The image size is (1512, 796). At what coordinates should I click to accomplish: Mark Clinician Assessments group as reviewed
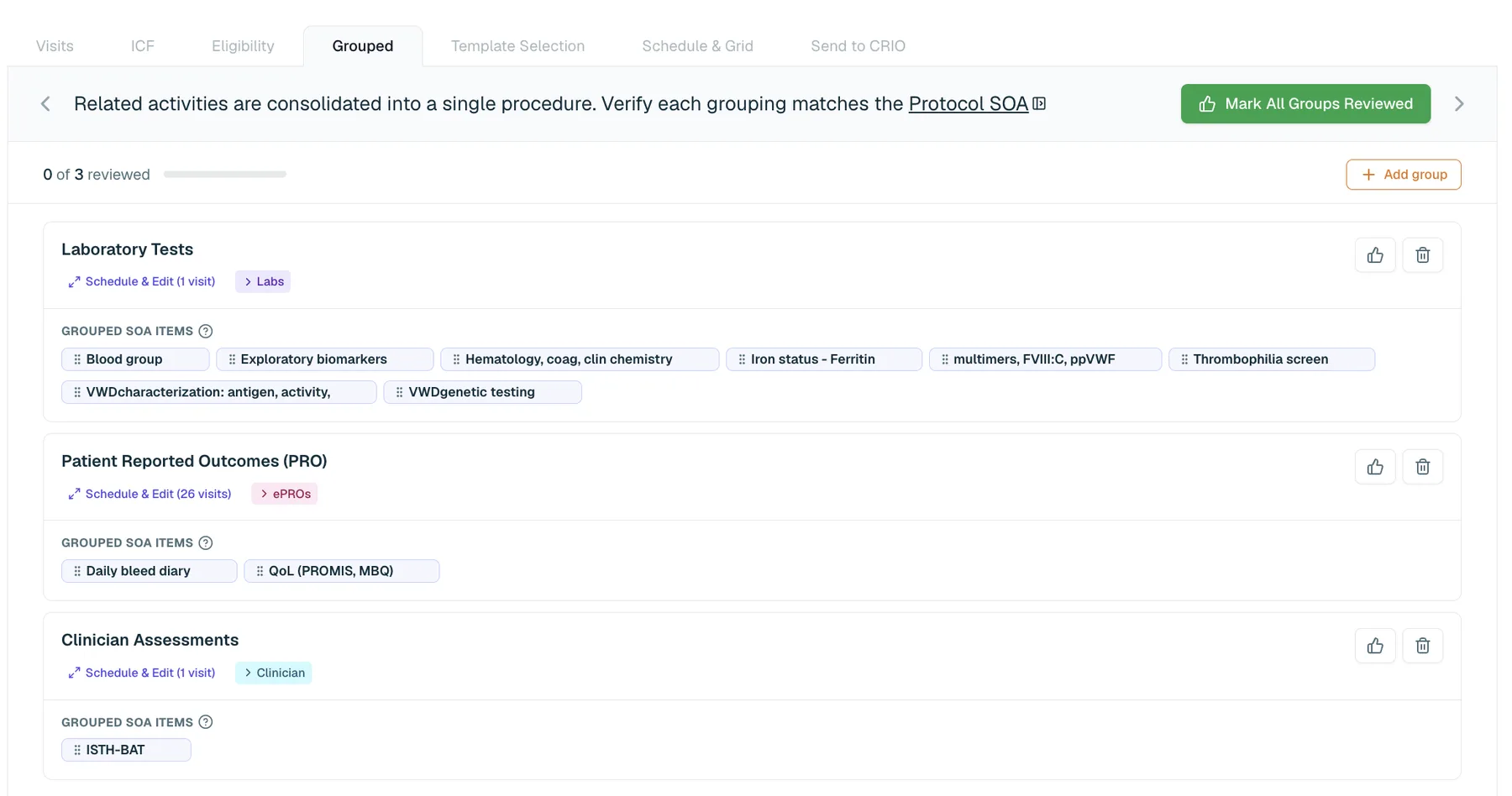[x=1375, y=646]
